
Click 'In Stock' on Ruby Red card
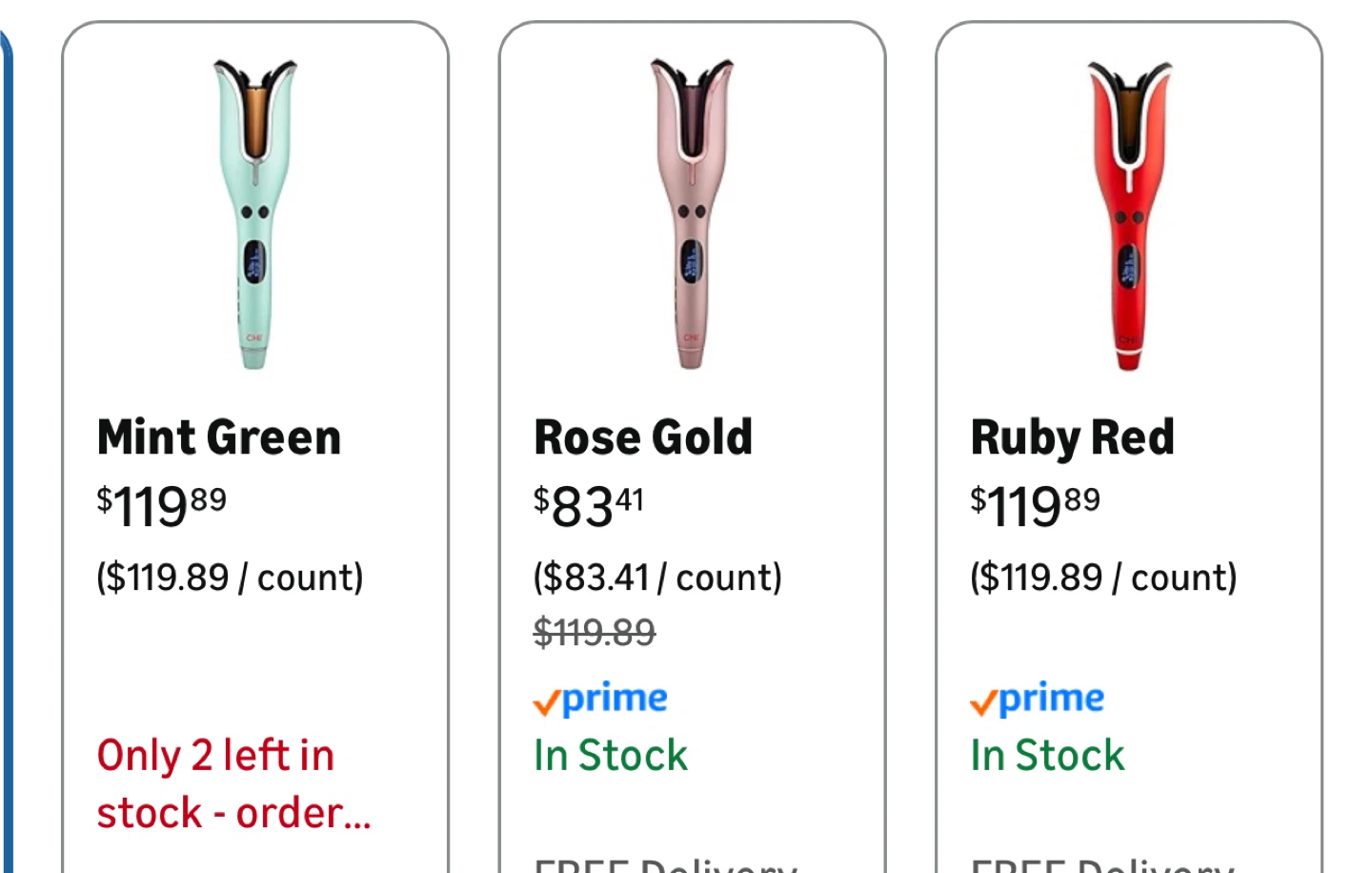pos(1047,756)
